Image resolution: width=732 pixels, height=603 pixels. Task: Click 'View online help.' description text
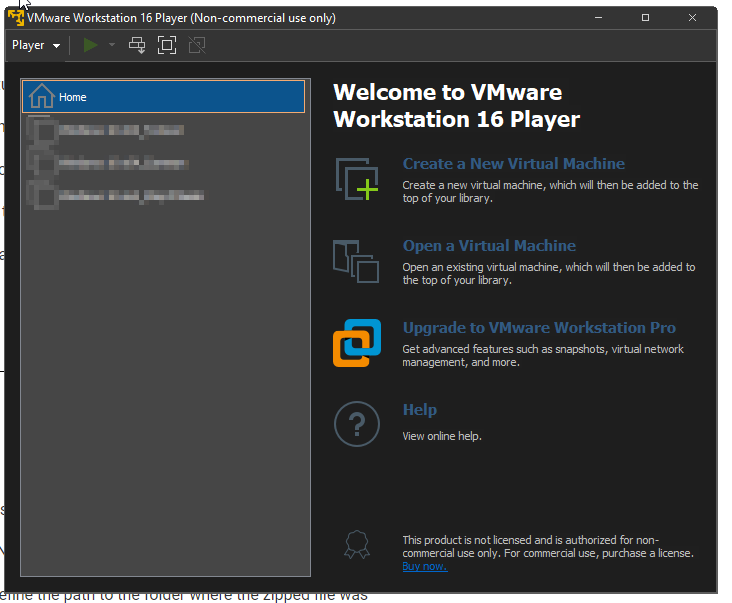click(x=442, y=436)
